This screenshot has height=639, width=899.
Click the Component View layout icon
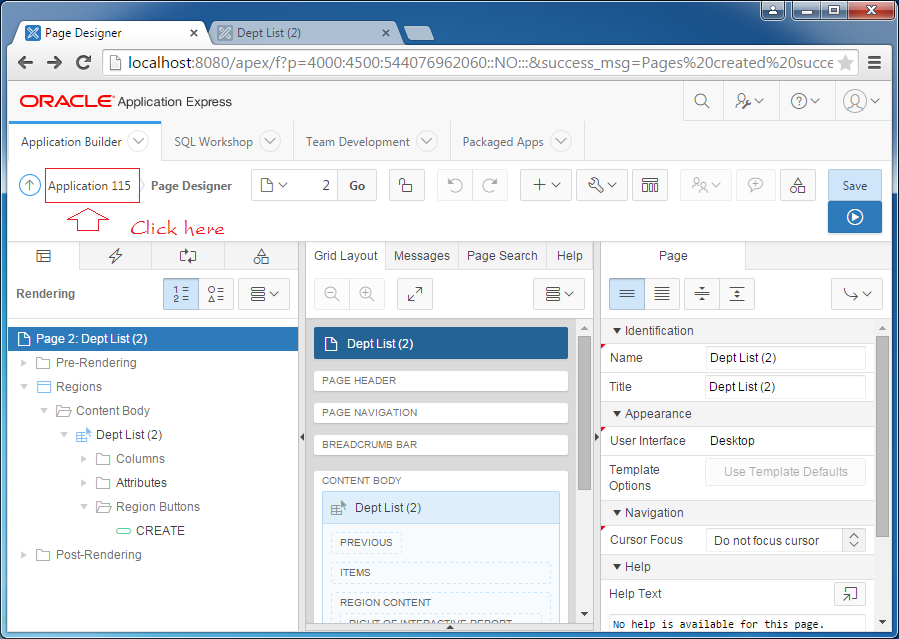[x=650, y=185]
